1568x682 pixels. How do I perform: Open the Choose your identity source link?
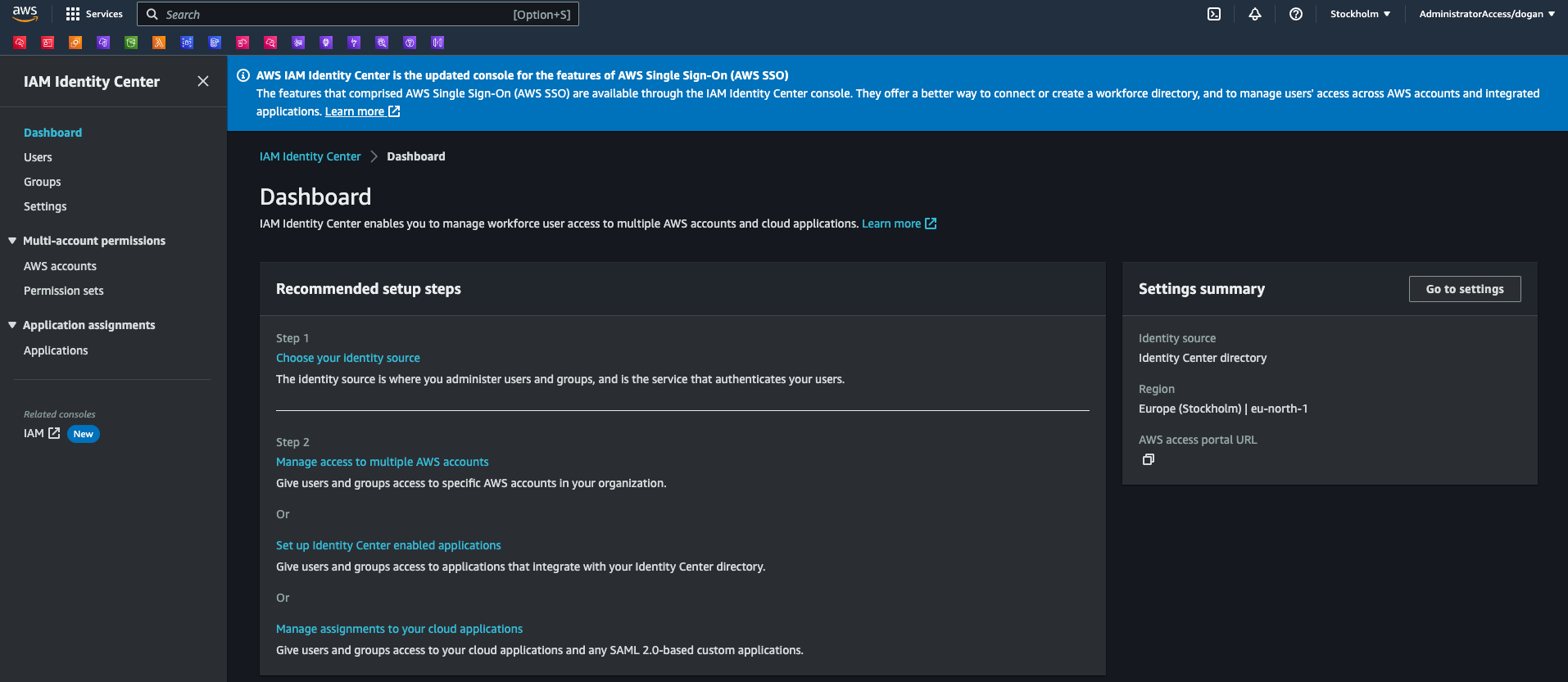(x=348, y=358)
